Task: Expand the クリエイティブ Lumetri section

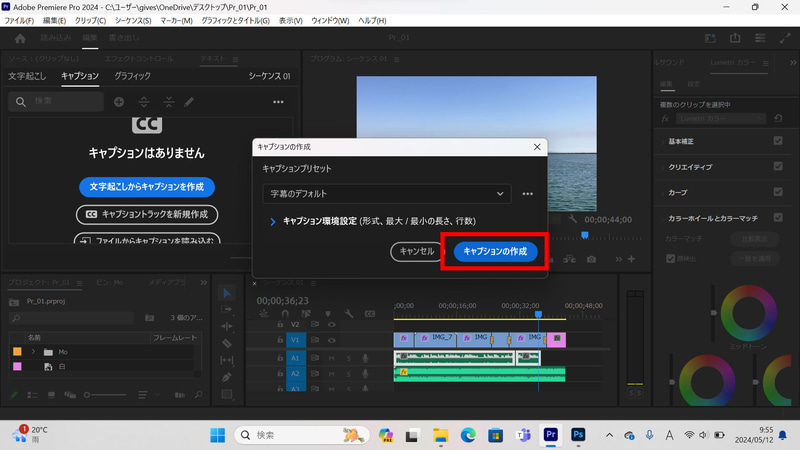Action: click(663, 167)
